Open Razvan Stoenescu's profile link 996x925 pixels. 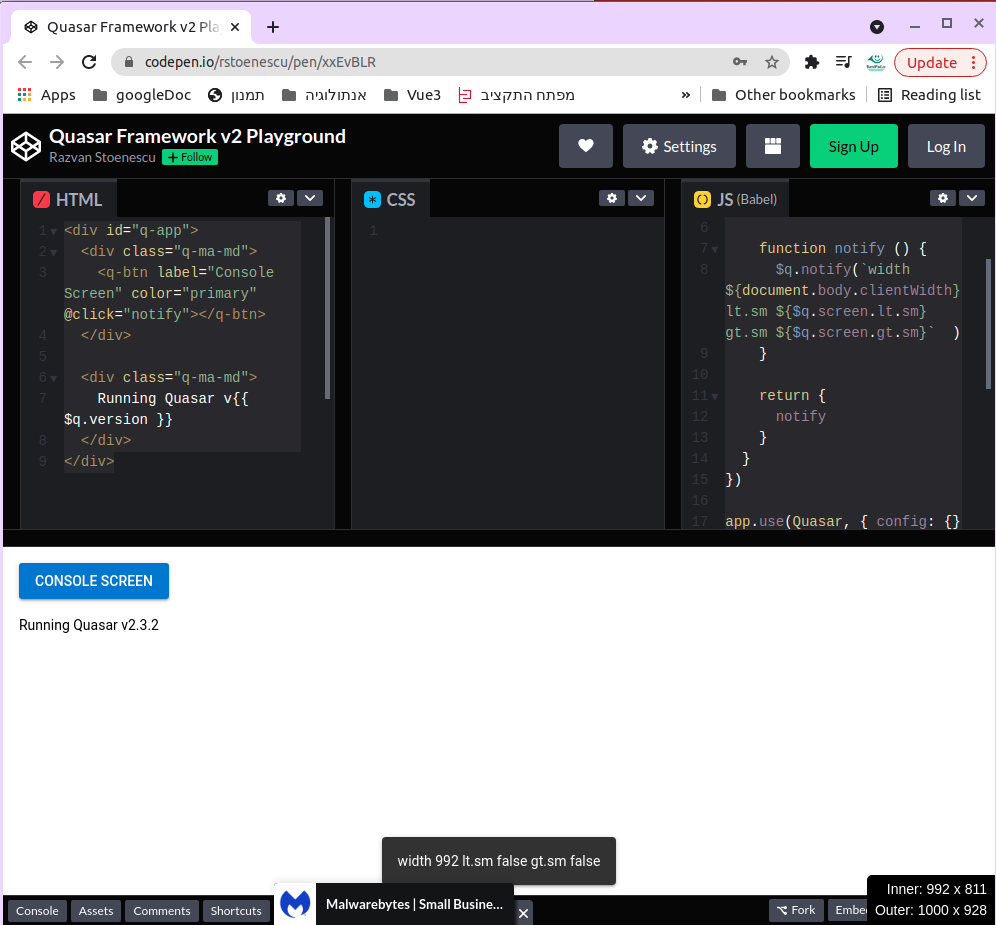click(102, 158)
